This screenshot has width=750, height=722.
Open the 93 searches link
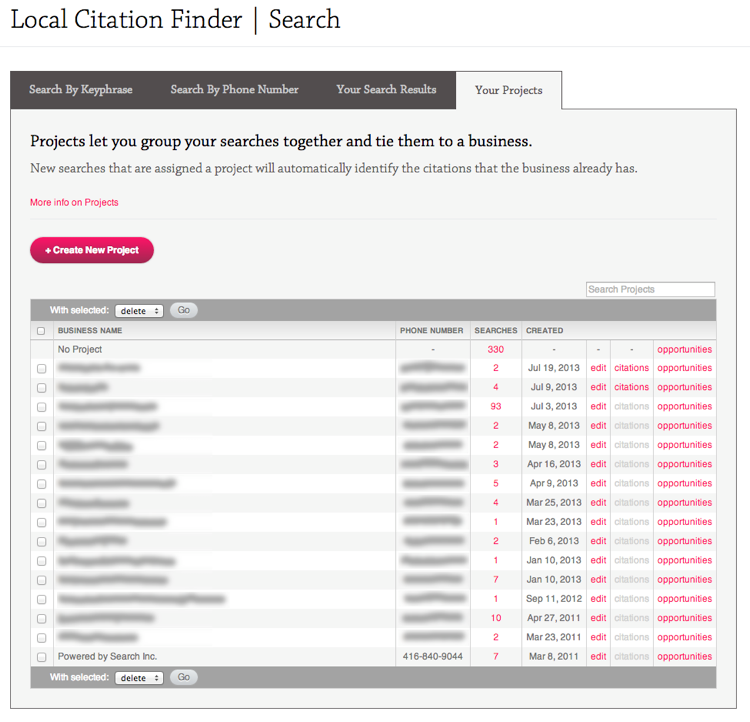point(496,406)
